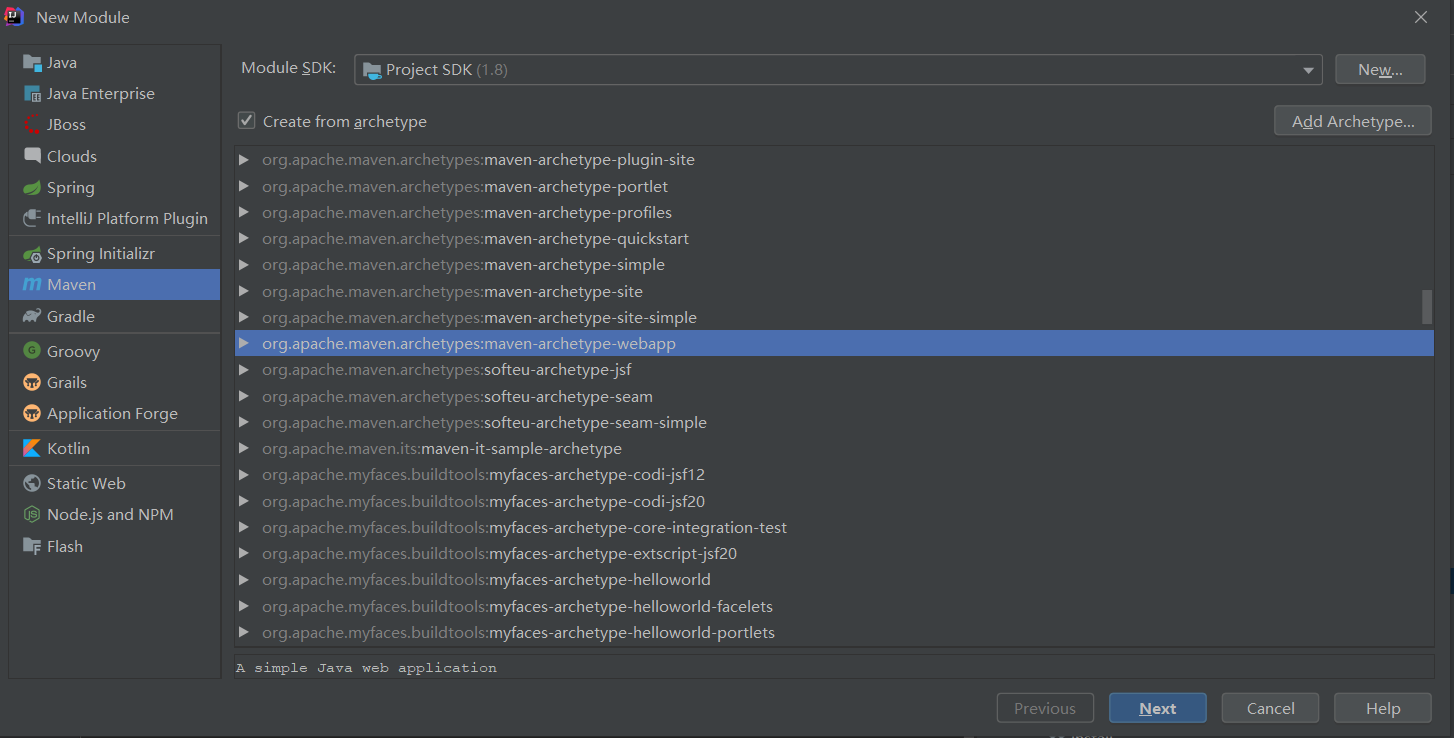Select softeu-archetype-seam-simple row
The image size is (1454, 738).
pos(834,422)
